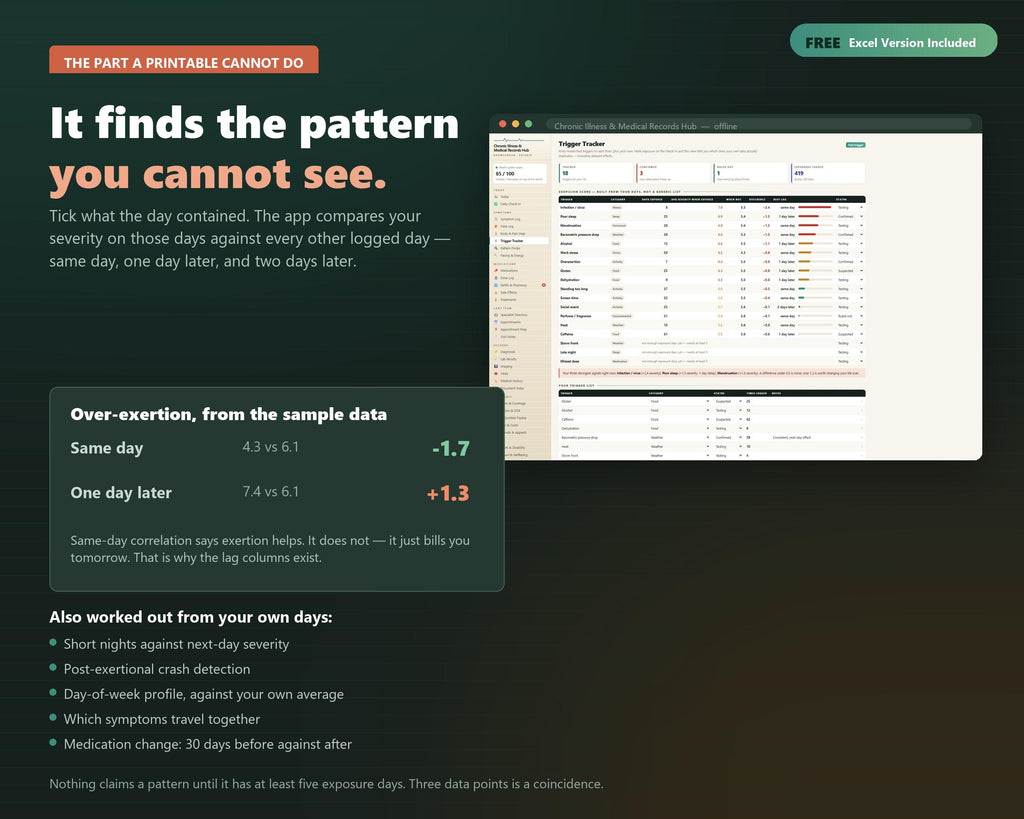Click the Infection / virus suspicion bar

(814, 207)
